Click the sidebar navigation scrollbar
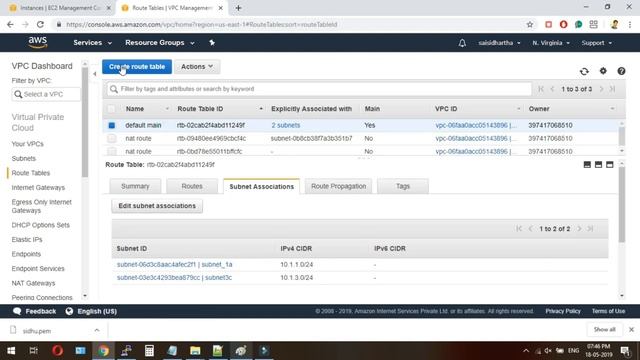Viewport: 640px width, 360px height. point(85,122)
